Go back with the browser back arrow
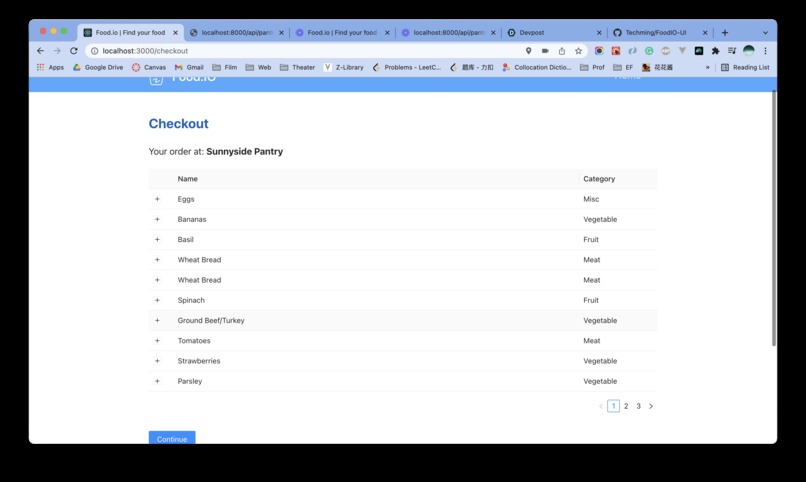806x482 pixels. 41,51
